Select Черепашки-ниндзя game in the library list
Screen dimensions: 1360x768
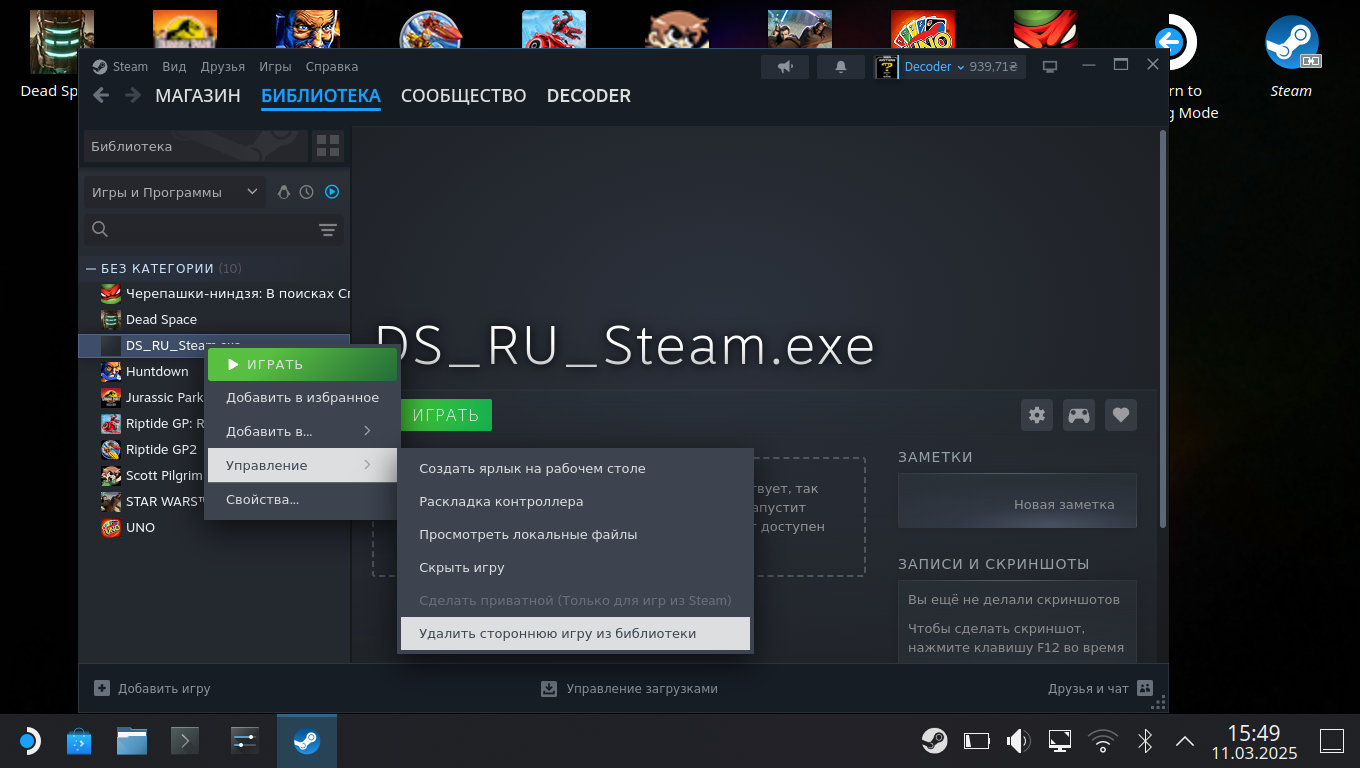(224, 294)
